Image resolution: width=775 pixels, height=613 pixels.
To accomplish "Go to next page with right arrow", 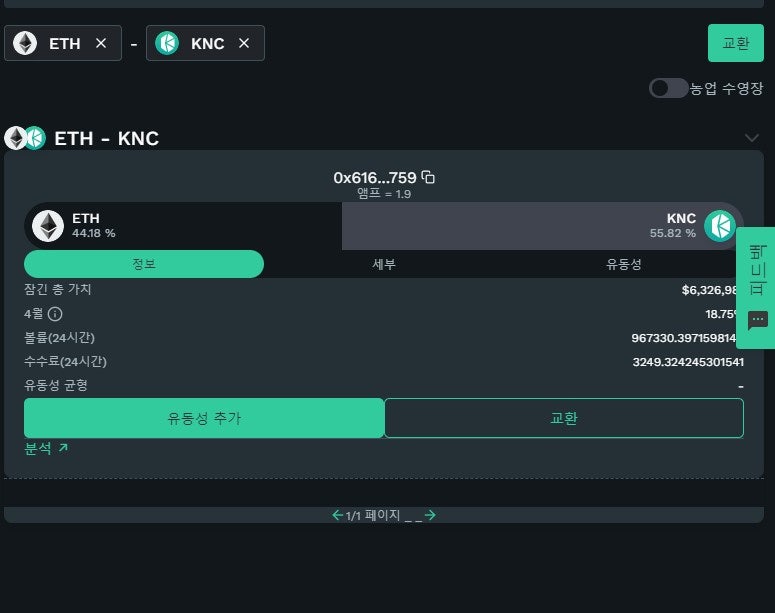I will [430, 515].
